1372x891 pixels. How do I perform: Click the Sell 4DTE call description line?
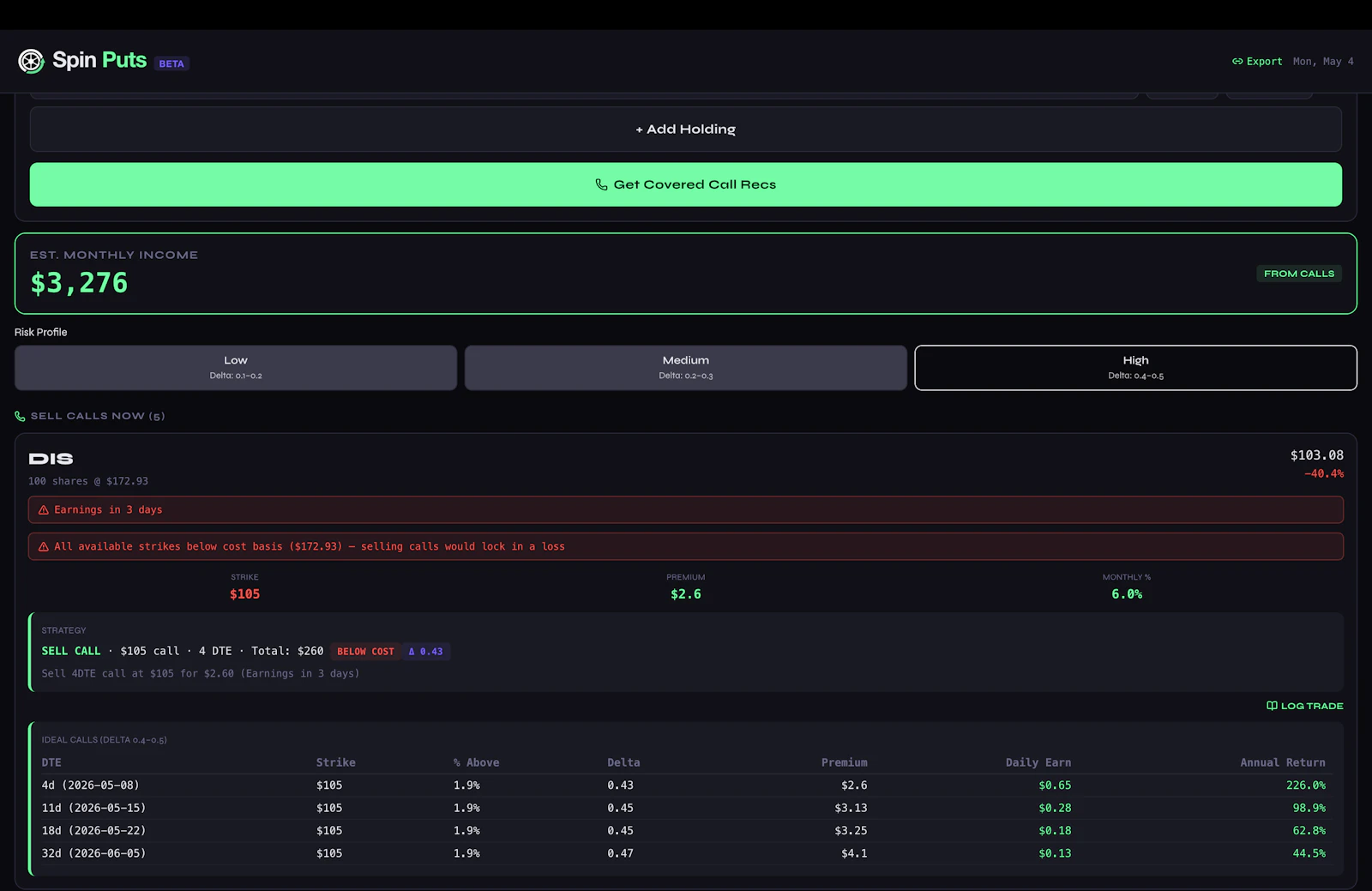201,674
